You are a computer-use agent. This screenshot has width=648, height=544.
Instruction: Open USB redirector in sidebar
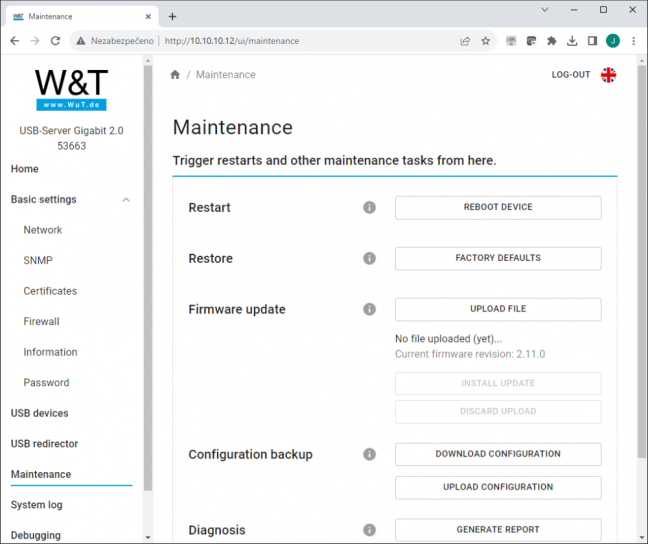44,444
